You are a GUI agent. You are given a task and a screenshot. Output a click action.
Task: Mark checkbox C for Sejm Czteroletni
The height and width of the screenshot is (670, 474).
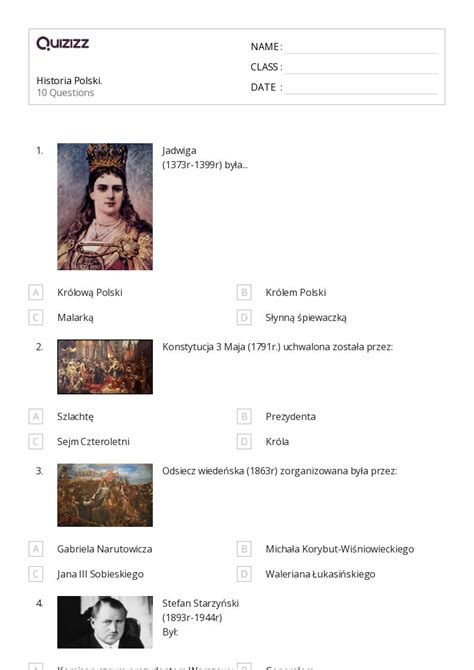pyautogui.click(x=36, y=441)
